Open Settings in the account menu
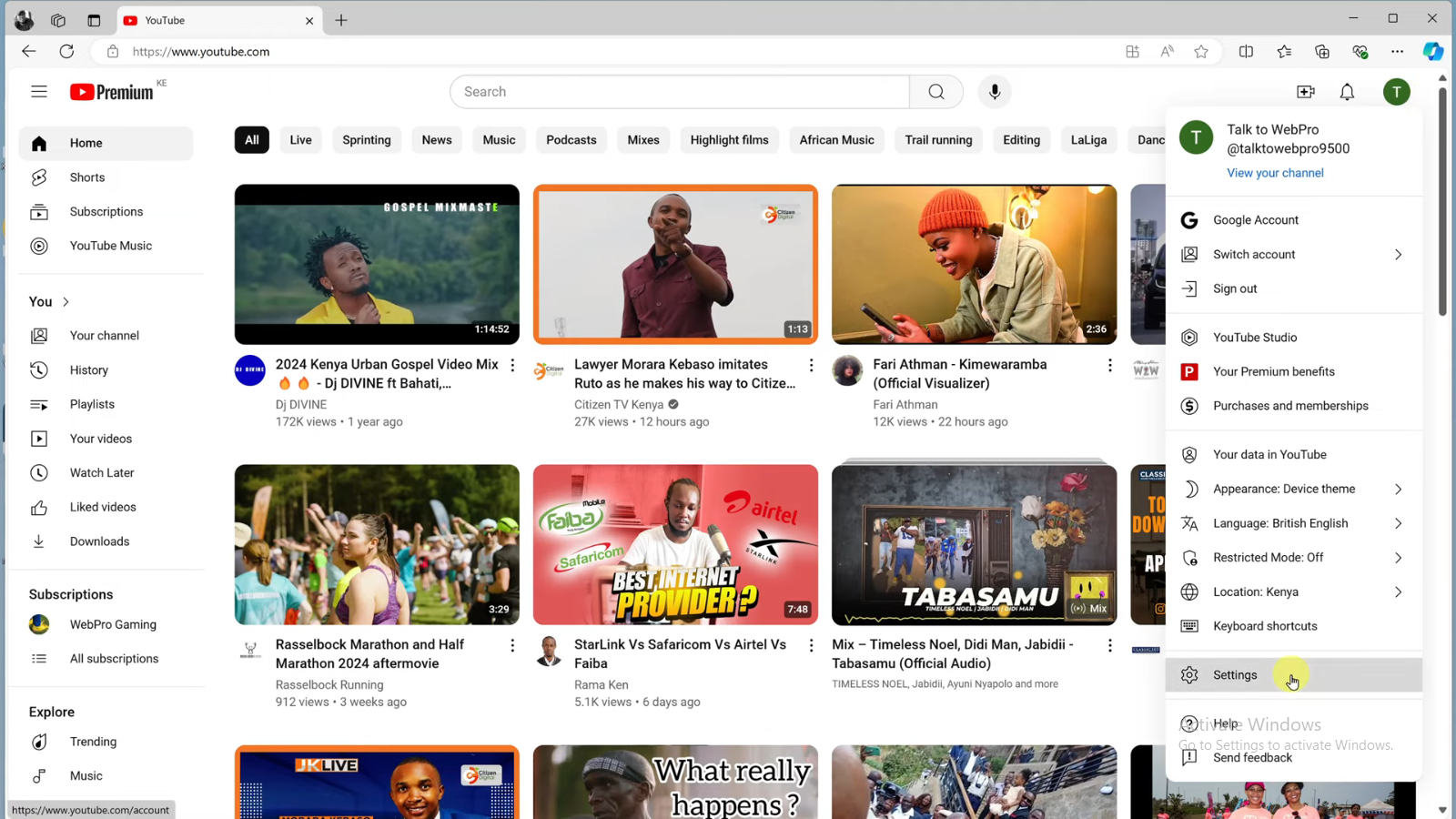The image size is (1456, 819). click(x=1293, y=675)
